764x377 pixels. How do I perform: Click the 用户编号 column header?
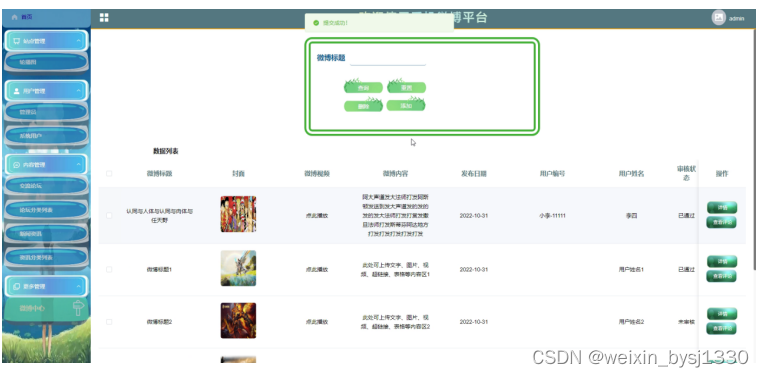(x=553, y=173)
